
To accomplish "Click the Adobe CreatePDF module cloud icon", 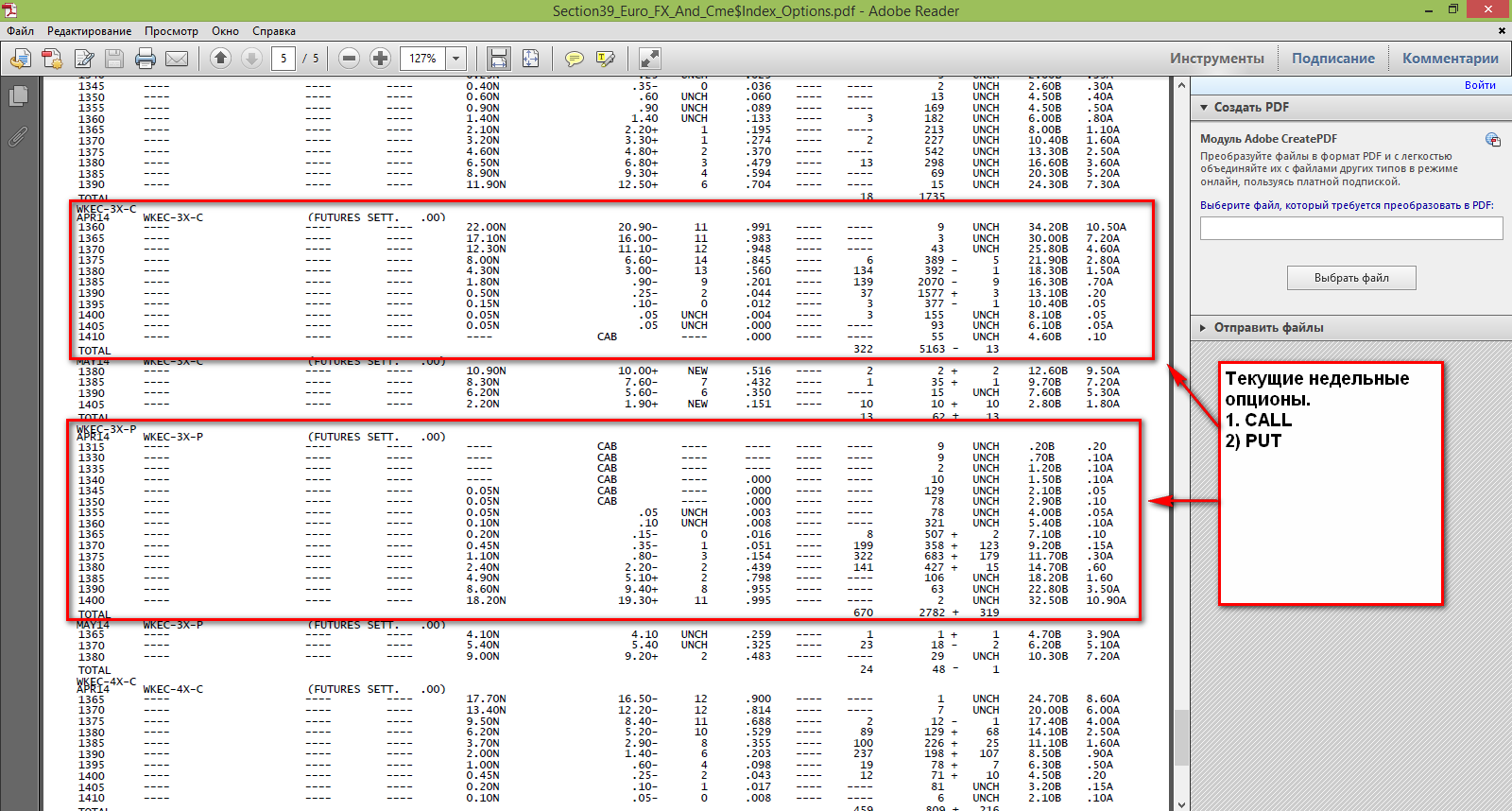I will pos(1493,140).
